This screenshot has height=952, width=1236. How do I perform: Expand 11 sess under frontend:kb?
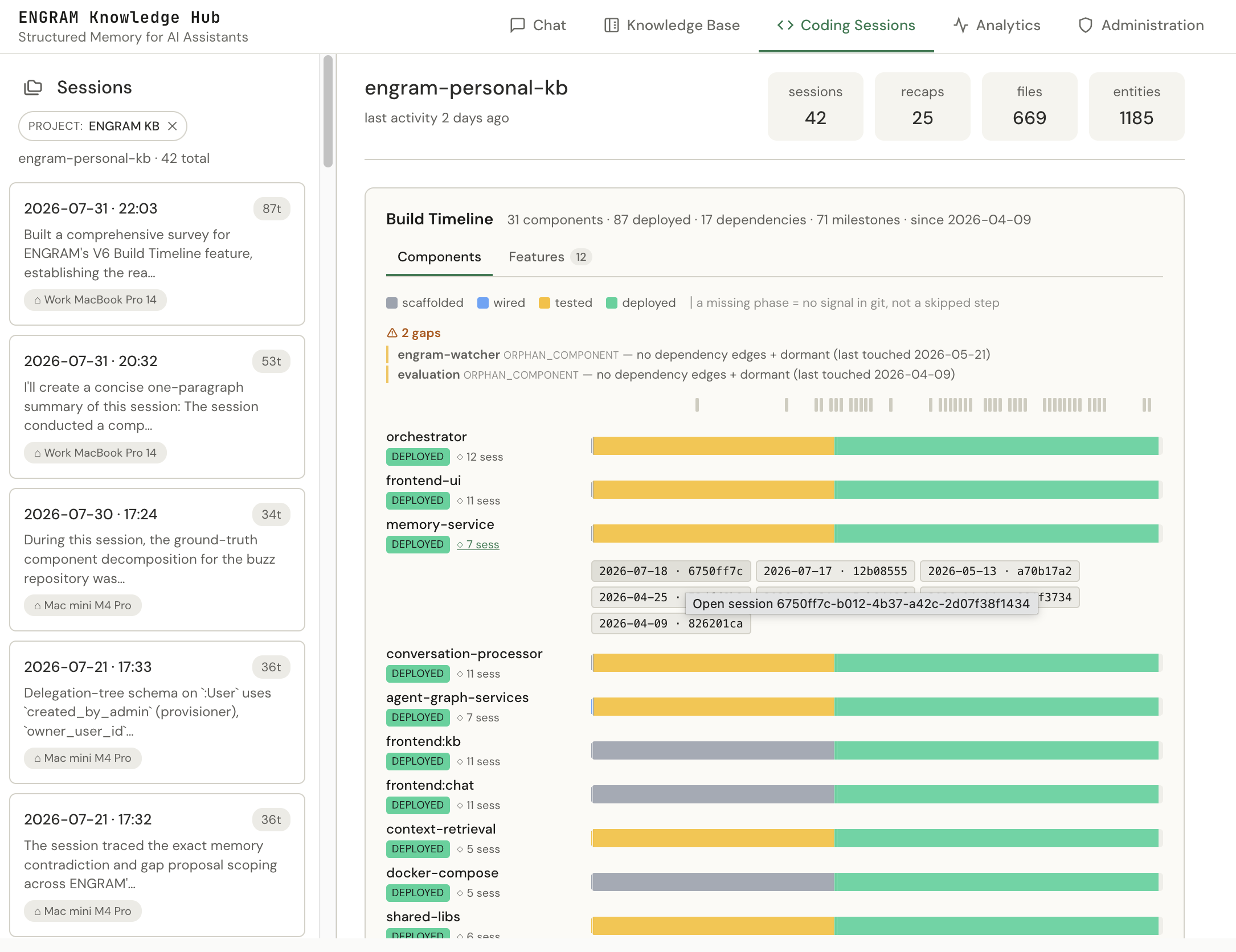pos(478,762)
